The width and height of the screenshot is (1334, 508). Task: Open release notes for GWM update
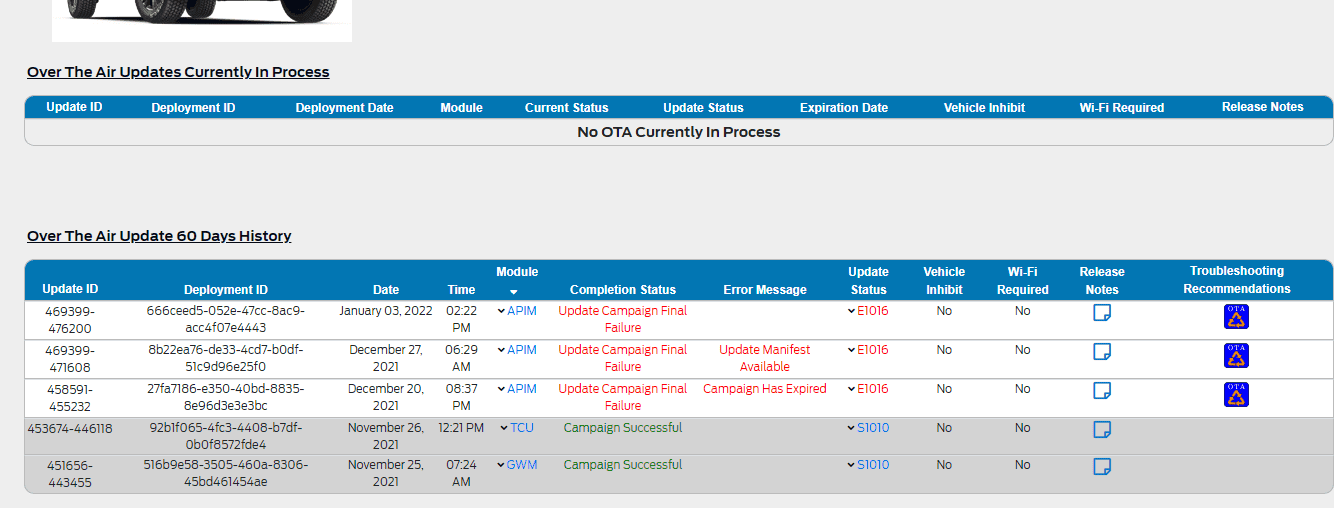[1102, 466]
